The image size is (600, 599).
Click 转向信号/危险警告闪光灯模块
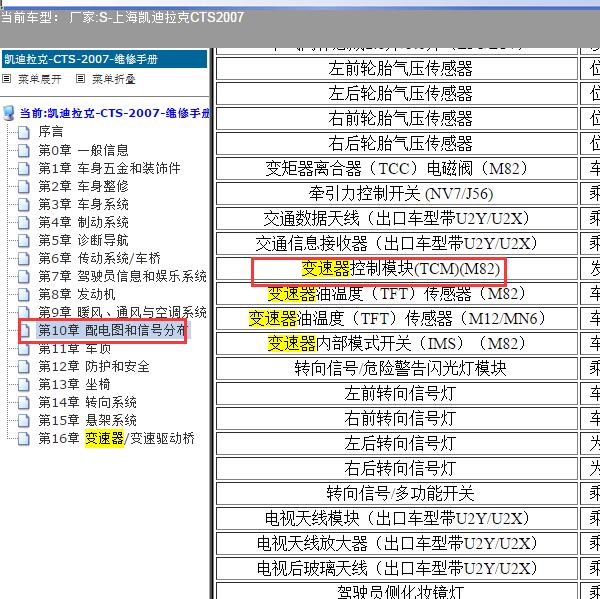click(397, 369)
